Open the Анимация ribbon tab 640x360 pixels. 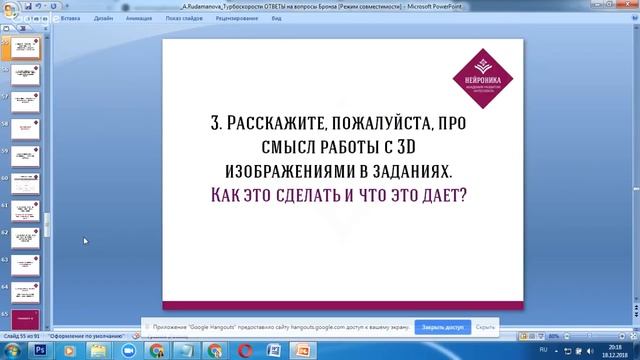[139, 18]
